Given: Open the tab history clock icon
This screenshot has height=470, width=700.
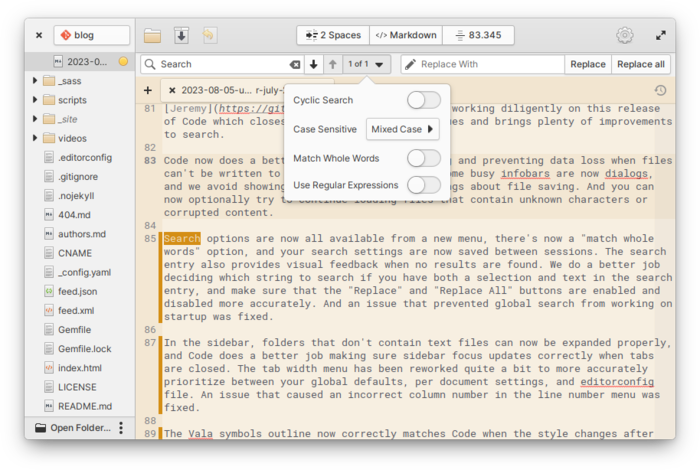Looking at the screenshot, I should click(x=660, y=90).
